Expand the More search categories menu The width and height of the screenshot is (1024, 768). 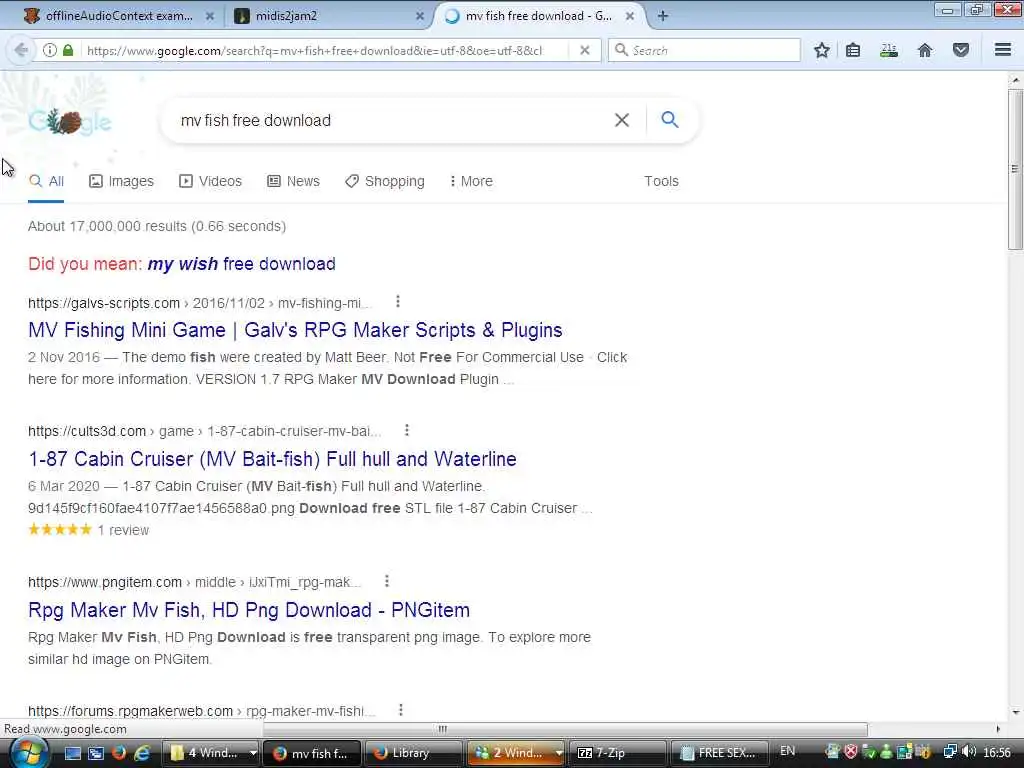pos(471,182)
